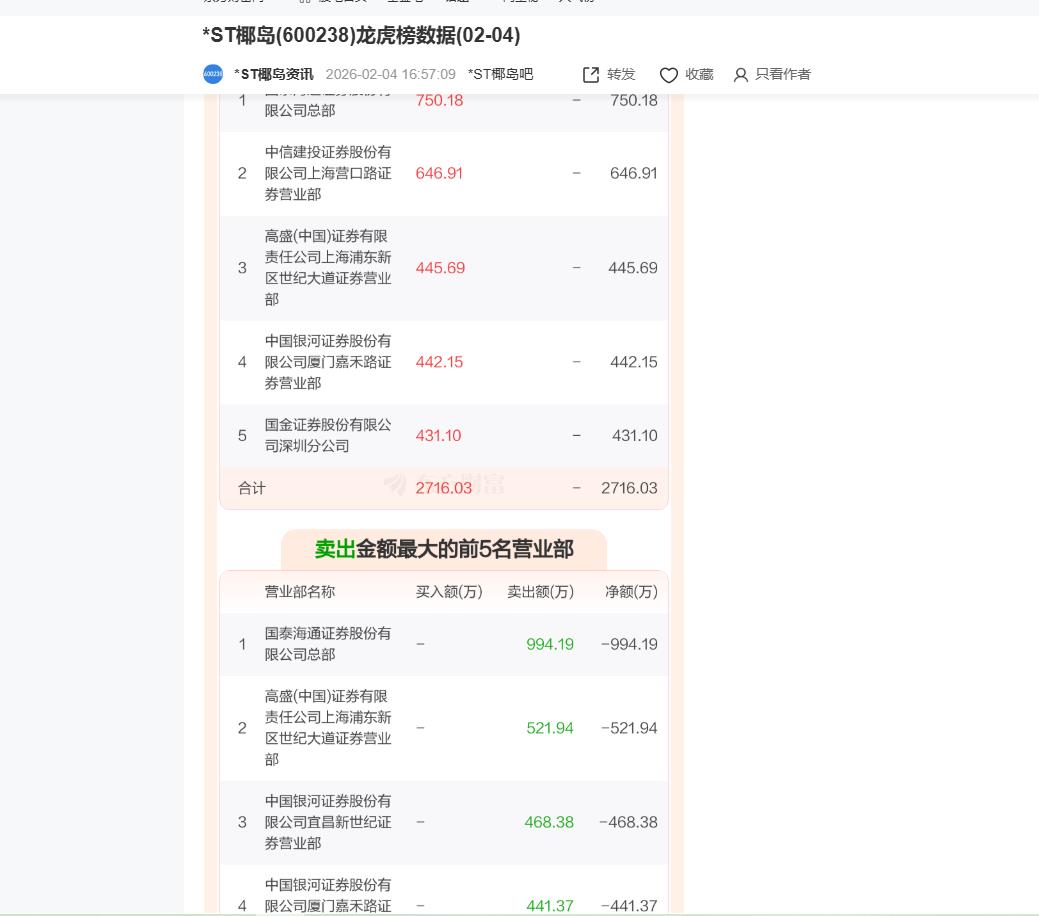Select 高盛(中国)证券 name in sell table row 2

coord(328,728)
